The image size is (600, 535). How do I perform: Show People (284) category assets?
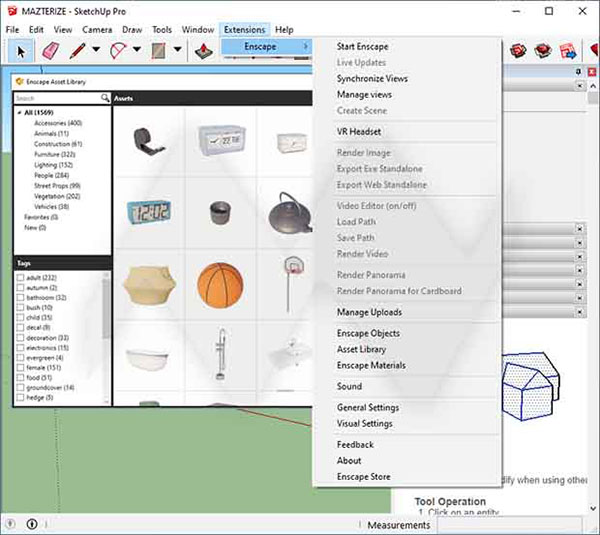(51, 175)
